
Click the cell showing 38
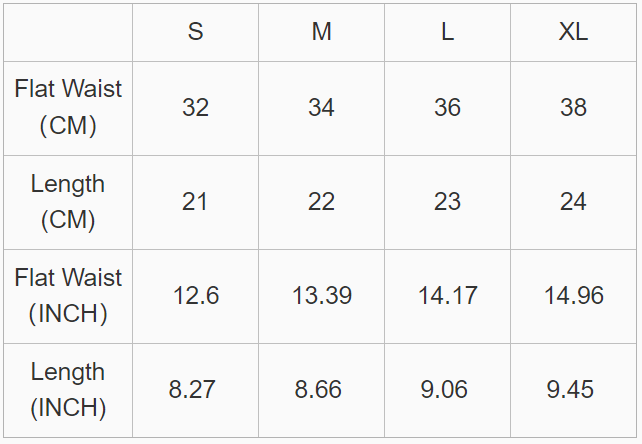click(573, 109)
